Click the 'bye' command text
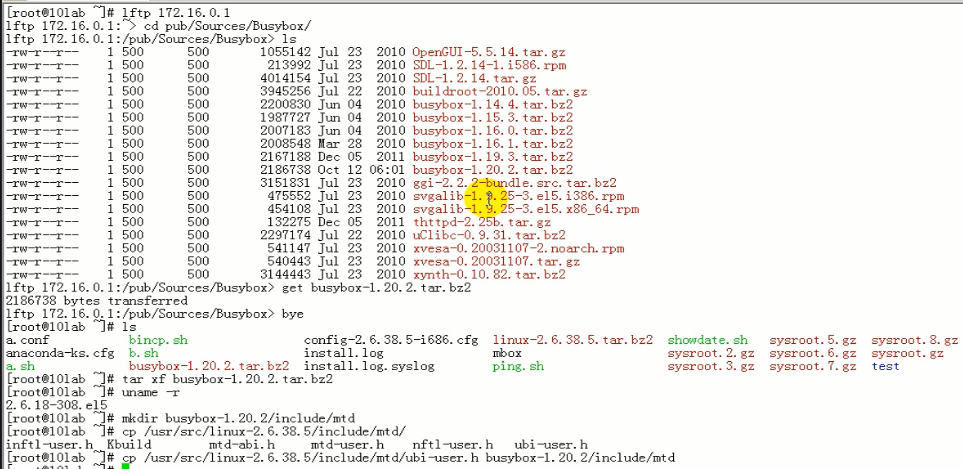The image size is (963, 469). (293, 314)
